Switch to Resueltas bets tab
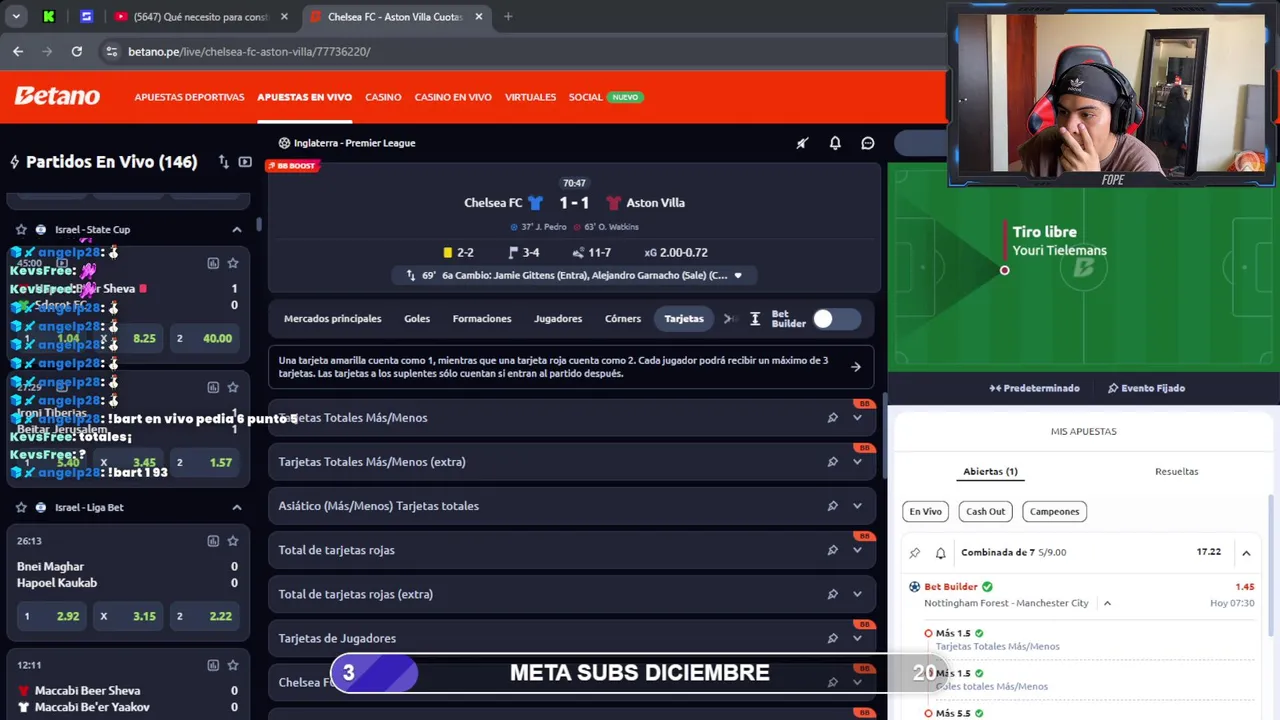Viewport: 1280px width, 720px height. (x=1176, y=472)
